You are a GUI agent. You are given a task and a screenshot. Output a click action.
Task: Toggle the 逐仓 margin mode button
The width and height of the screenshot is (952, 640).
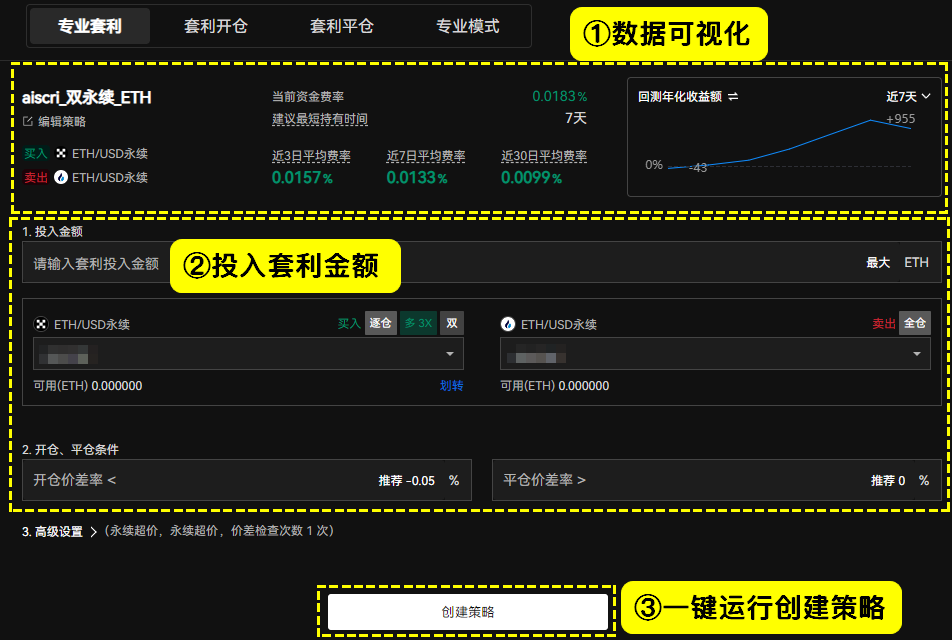(381, 323)
